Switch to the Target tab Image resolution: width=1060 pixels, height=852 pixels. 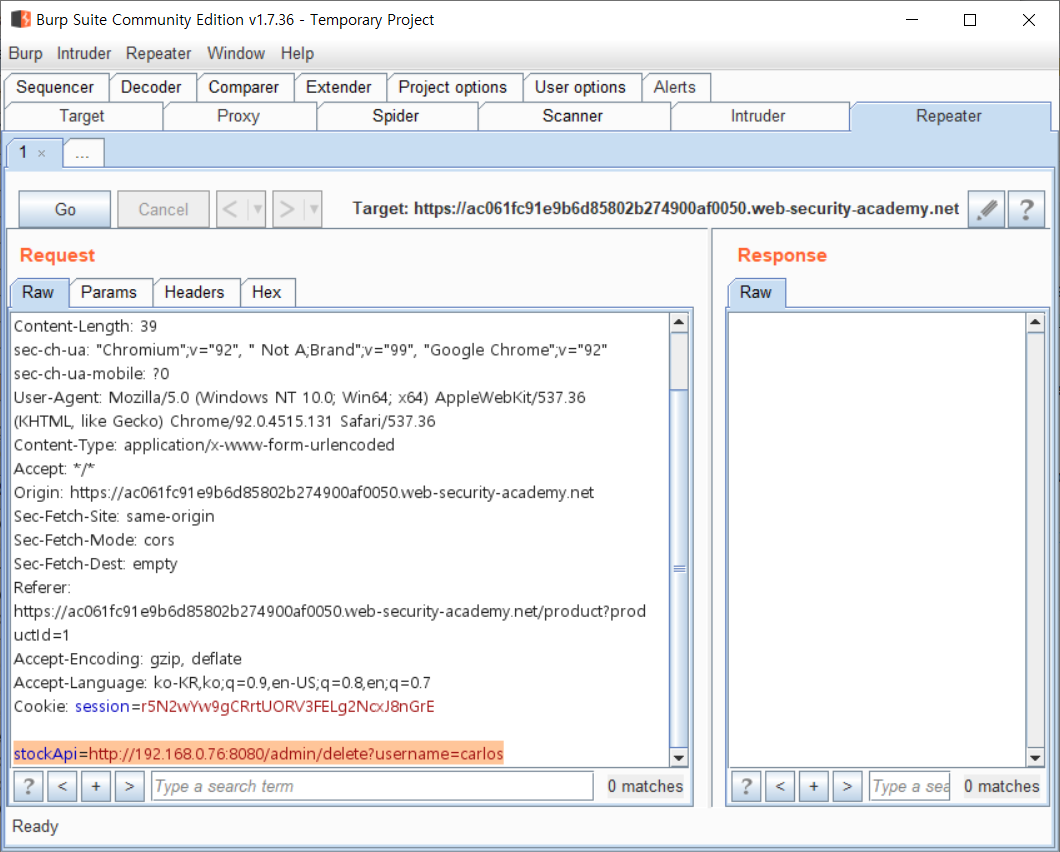click(82, 116)
